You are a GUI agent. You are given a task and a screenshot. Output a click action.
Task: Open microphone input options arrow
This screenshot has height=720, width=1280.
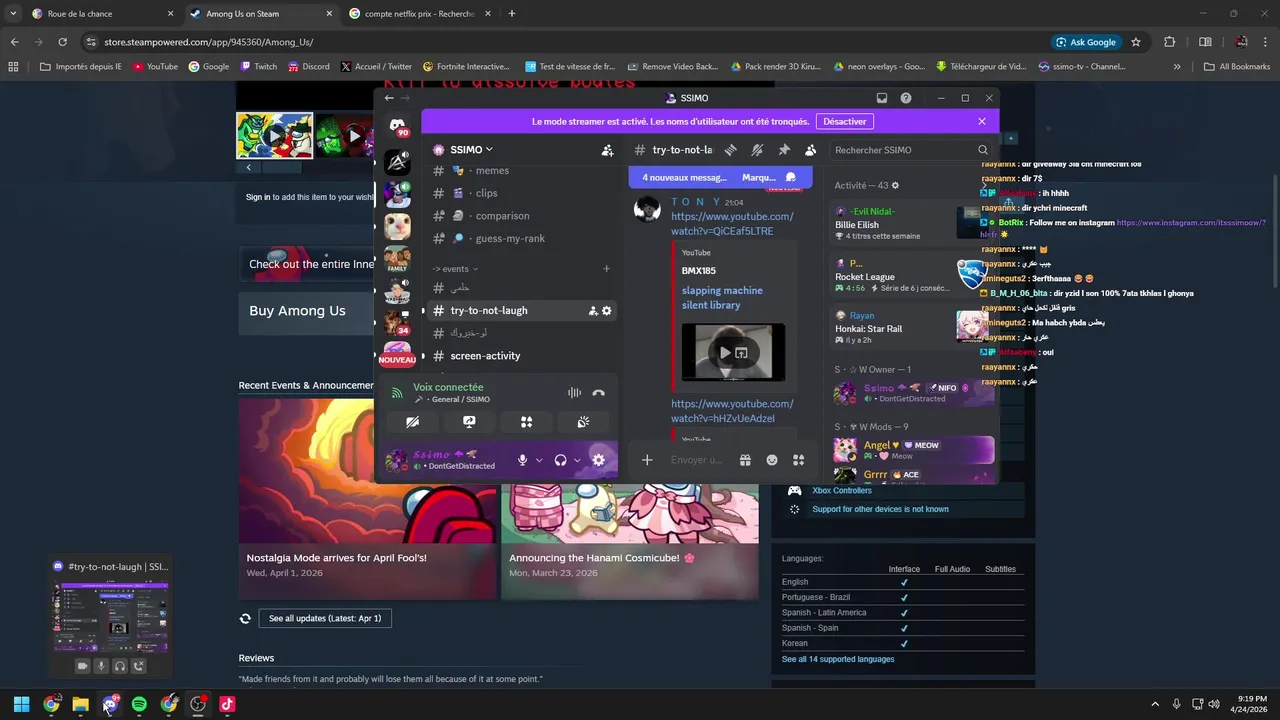pos(539,460)
